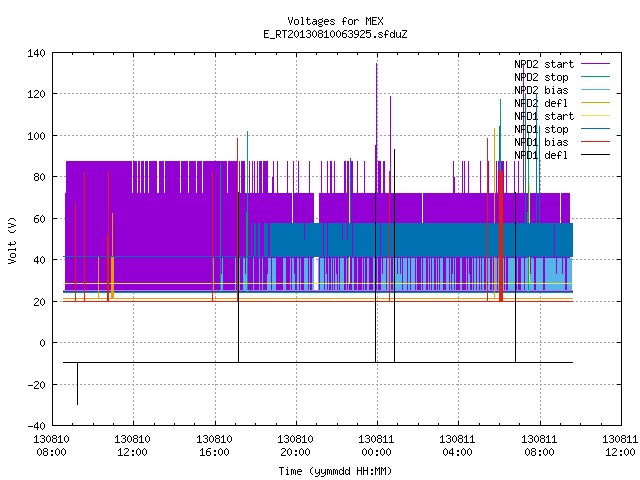Click the 130811 00:00 time tick label
Viewport: 640px width, 480px height.
click(376, 446)
